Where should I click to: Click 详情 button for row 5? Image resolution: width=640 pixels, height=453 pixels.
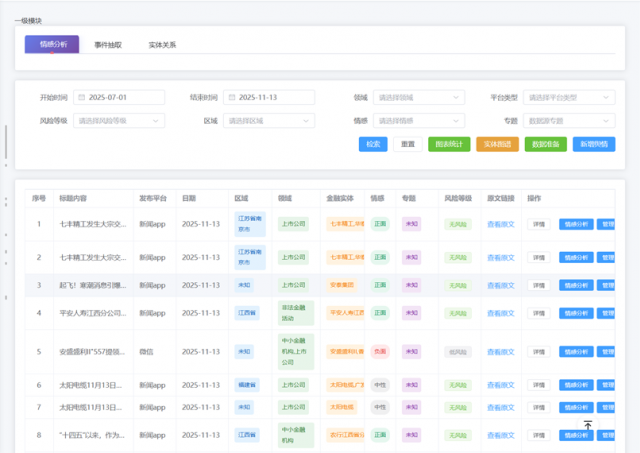pos(538,352)
